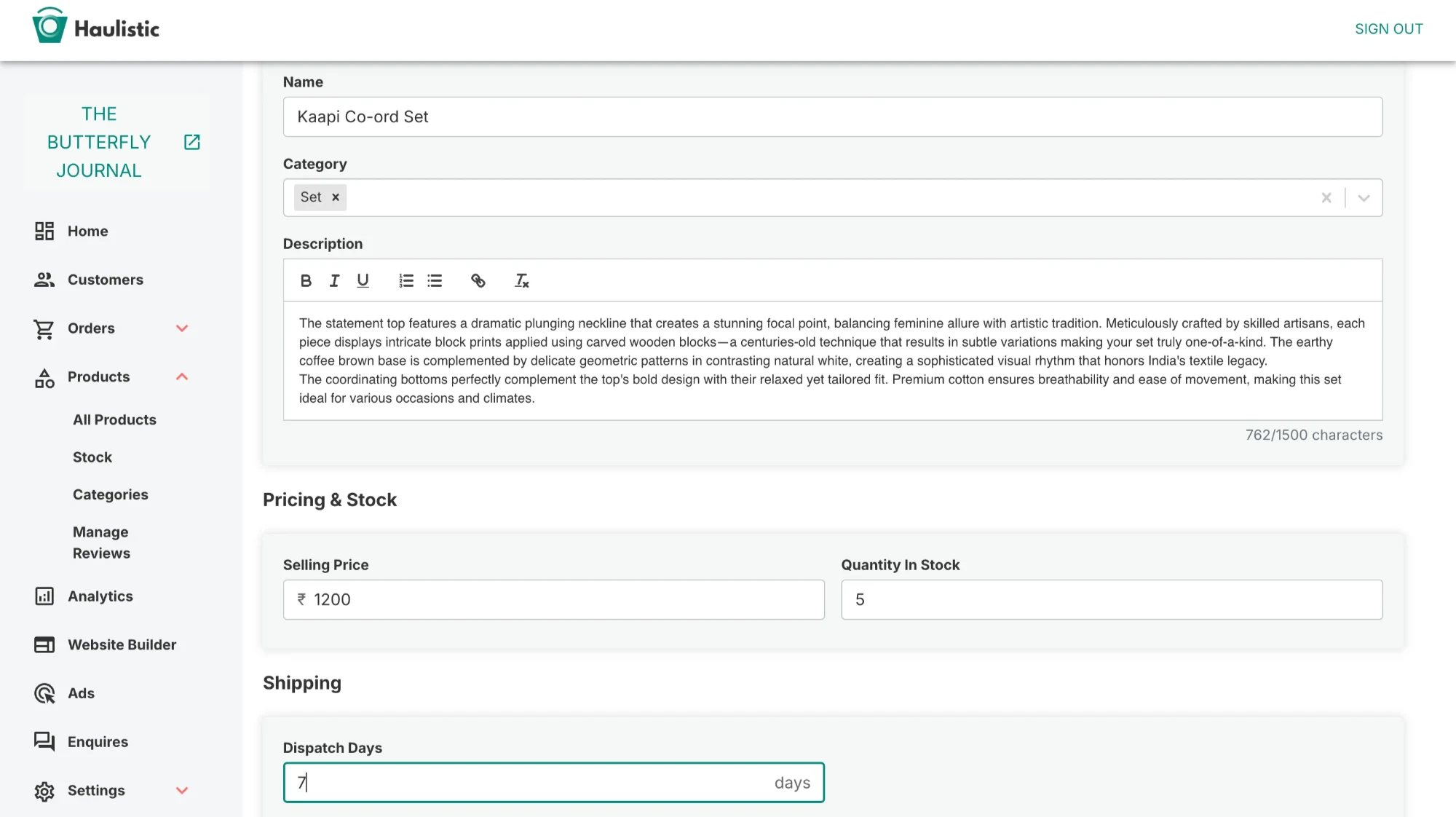Toggle bold formatting in description editor
The image size is (1456, 817).
(x=306, y=281)
